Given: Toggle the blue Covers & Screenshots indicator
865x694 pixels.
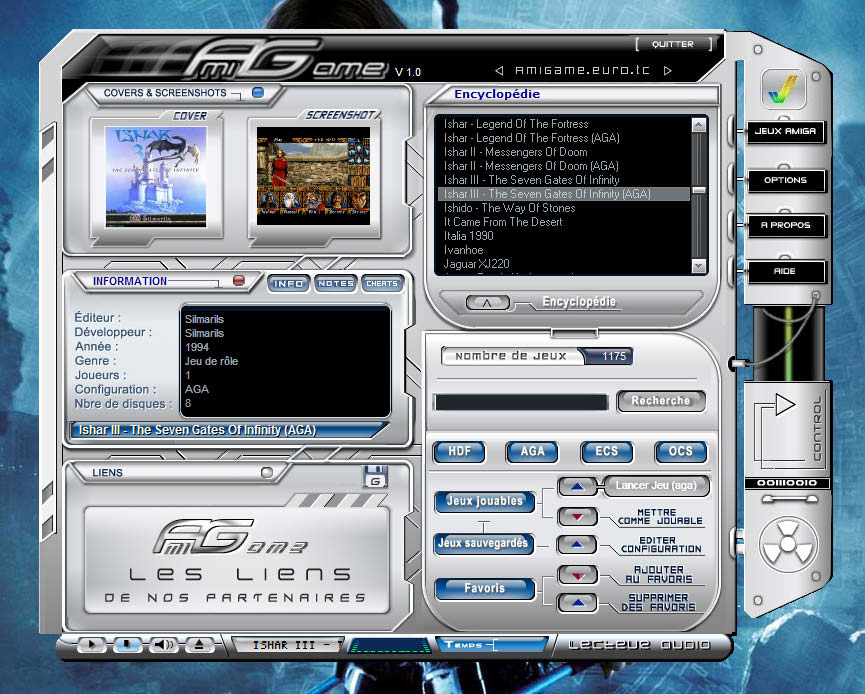Looking at the screenshot, I should tap(258, 92).
